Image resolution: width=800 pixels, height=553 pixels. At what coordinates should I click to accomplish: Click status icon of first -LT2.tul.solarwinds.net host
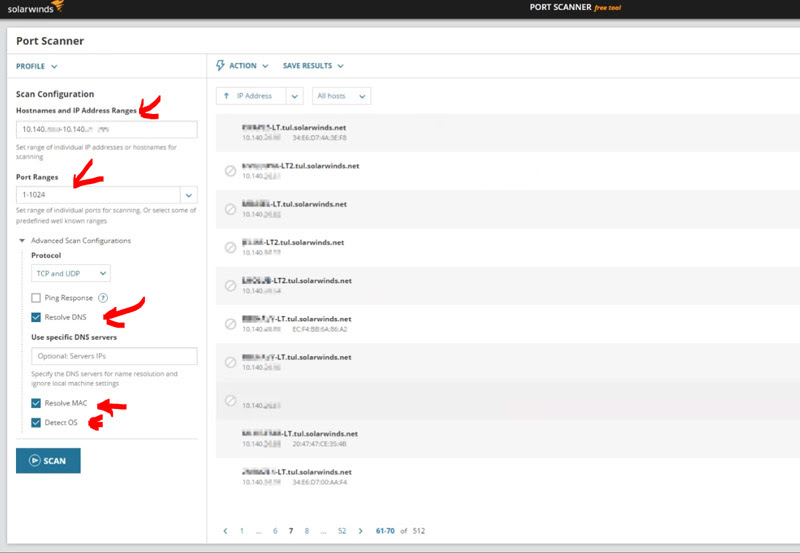coord(231,171)
